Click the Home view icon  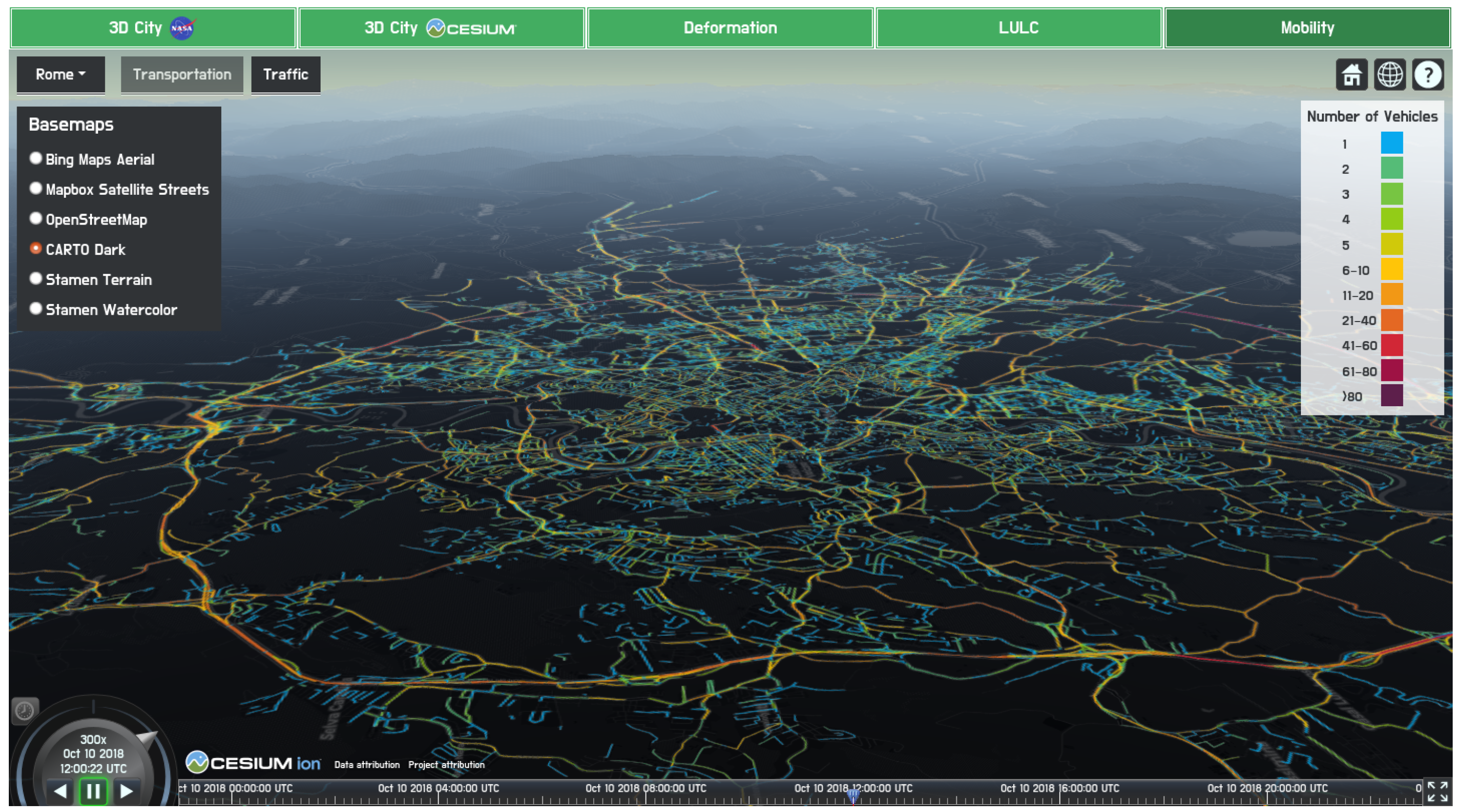[x=1351, y=75]
